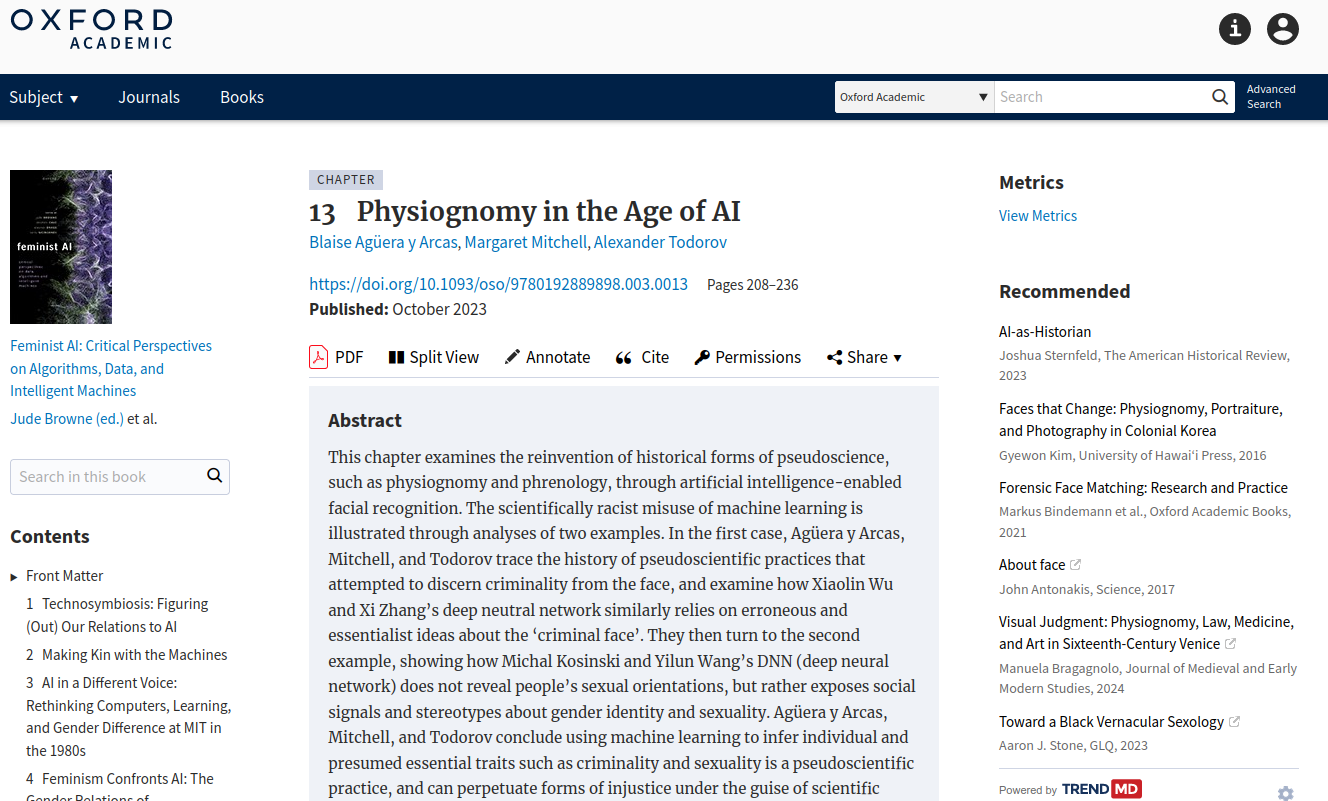Click the TrendMD settings gear icon
This screenshot has height=801, width=1328.
pos(1285,793)
